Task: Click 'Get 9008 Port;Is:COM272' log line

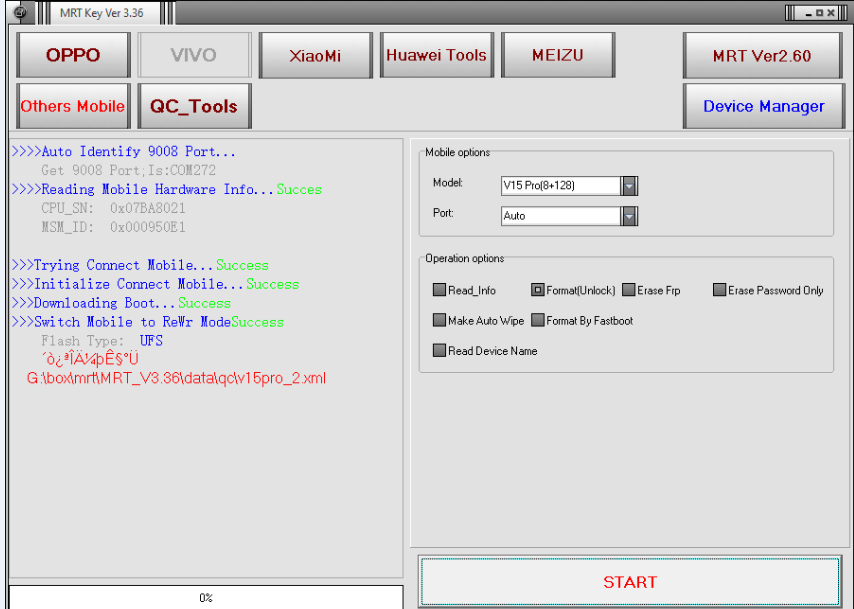Action: [x=129, y=170]
